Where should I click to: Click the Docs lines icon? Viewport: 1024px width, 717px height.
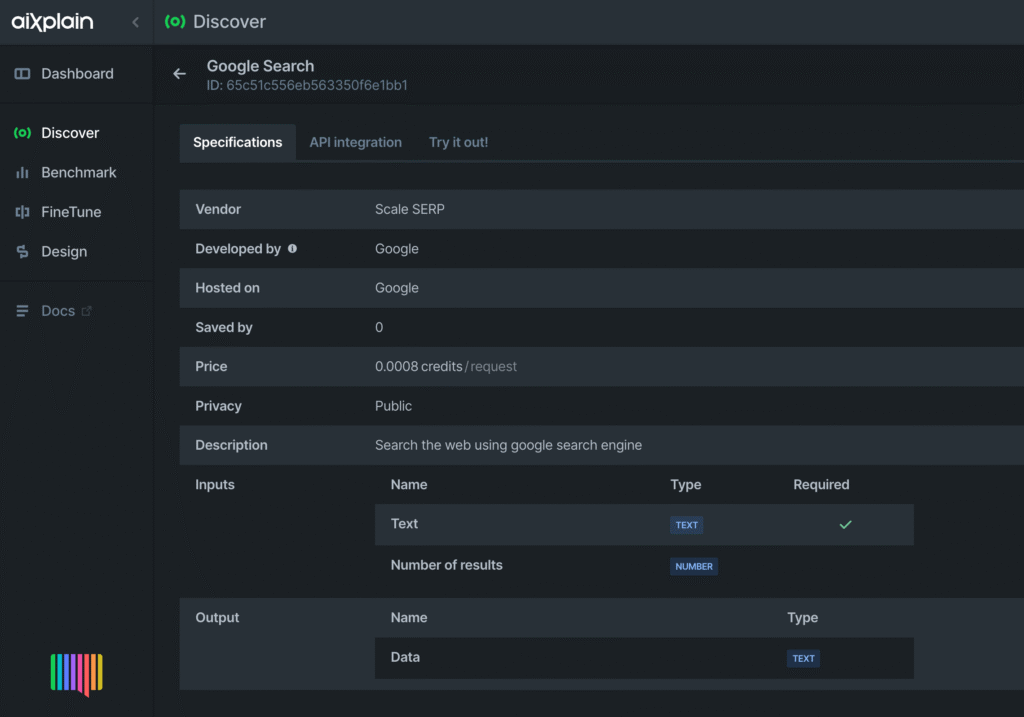tap(22, 311)
